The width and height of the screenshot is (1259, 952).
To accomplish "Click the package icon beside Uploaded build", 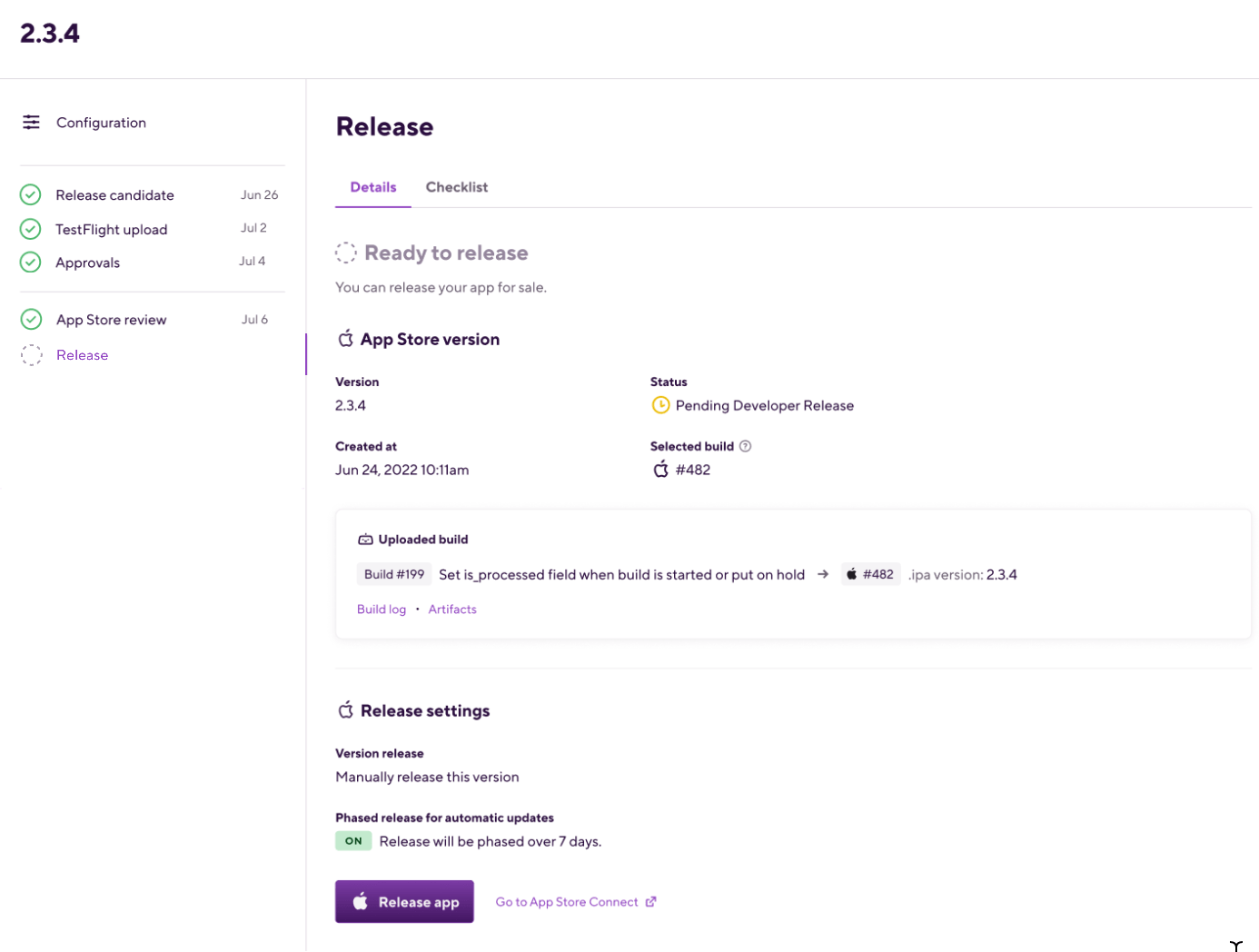I will click(x=364, y=539).
